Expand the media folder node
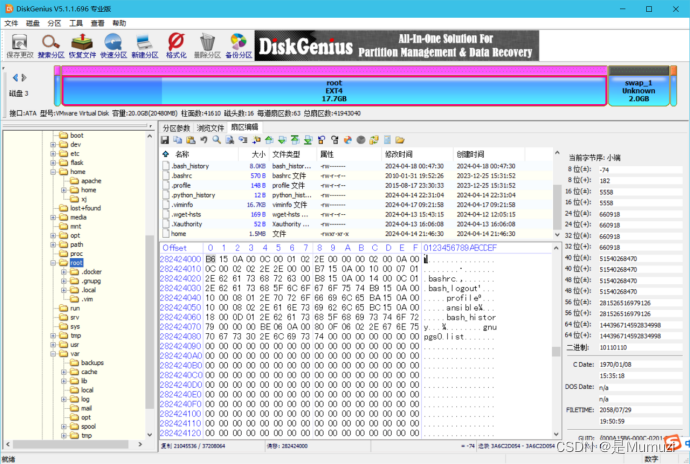This screenshot has height=464, width=690. 53,217
